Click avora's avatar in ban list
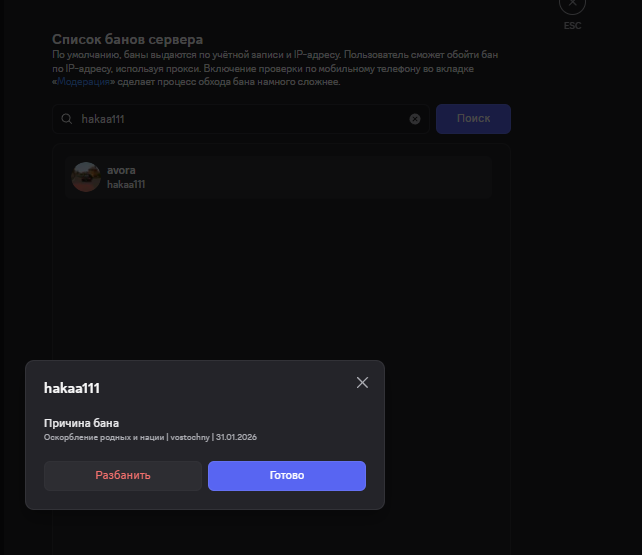Image resolution: width=642 pixels, height=555 pixels. tap(85, 177)
